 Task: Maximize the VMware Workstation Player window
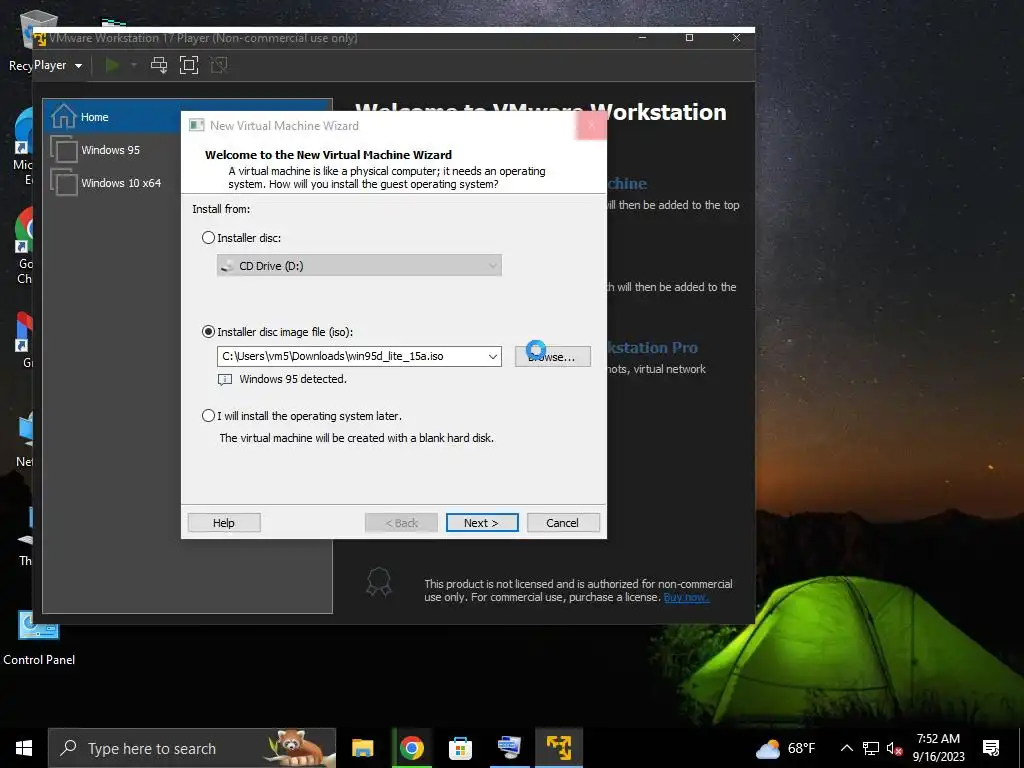tap(690, 38)
